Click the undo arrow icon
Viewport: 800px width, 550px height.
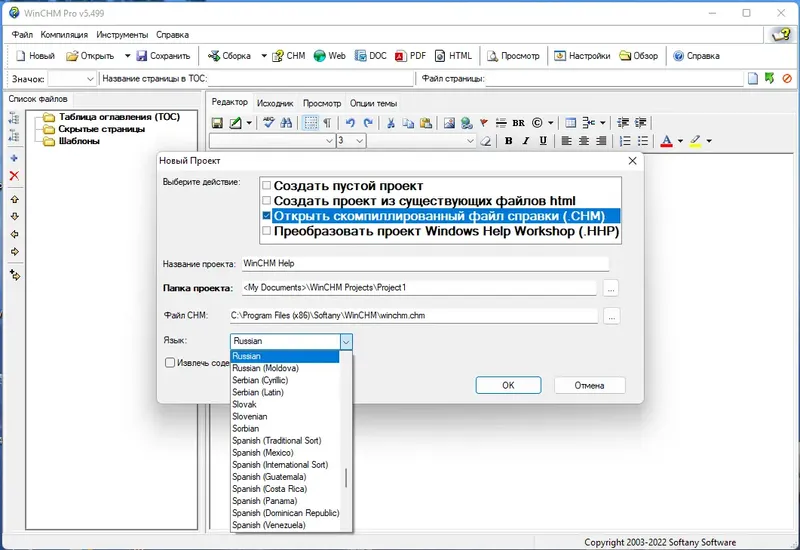pyautogui.click(x=350, y=123)
